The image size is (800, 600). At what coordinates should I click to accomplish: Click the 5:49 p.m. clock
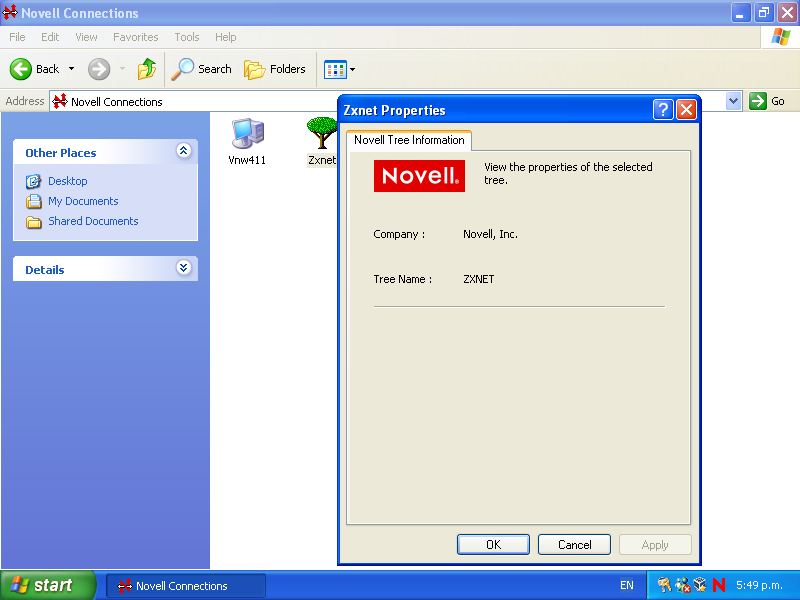click(x=759, y=585)
